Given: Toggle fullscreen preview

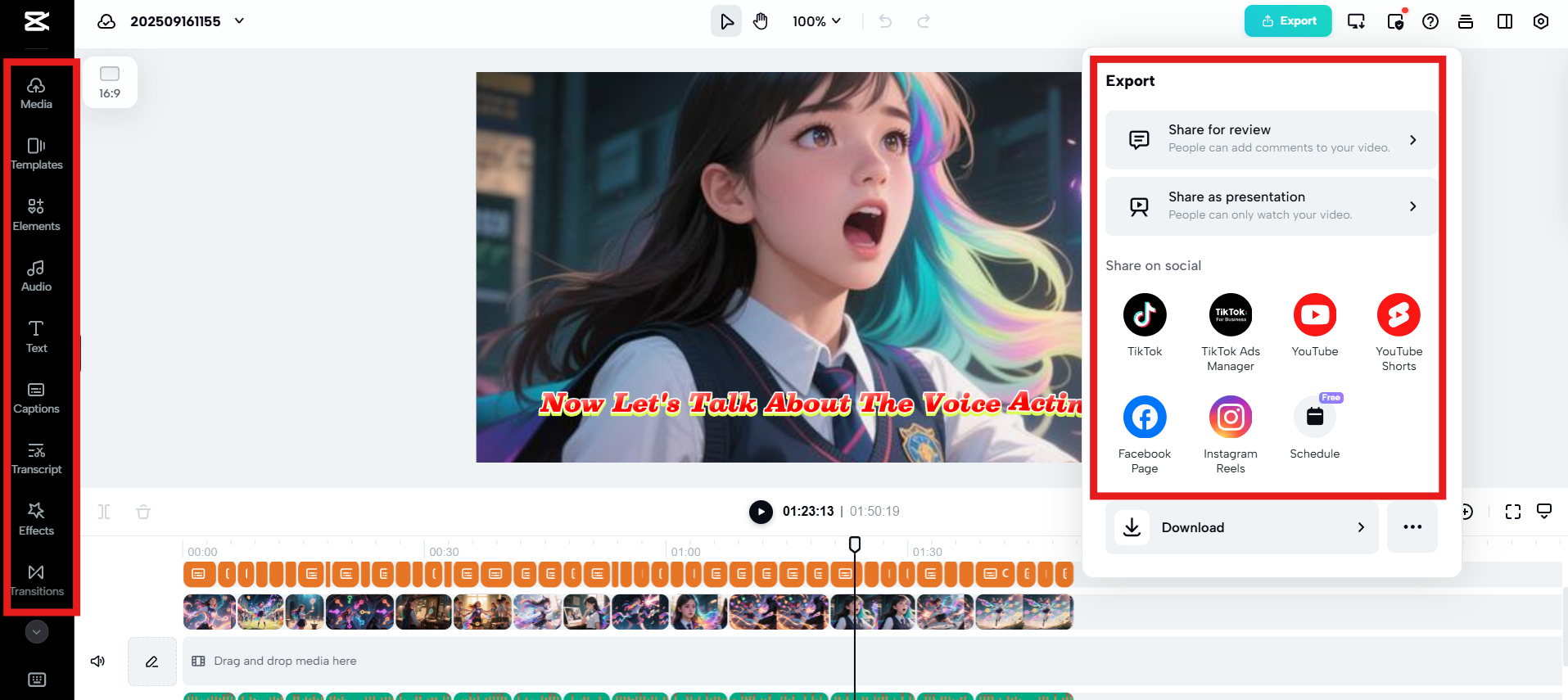Looking at the screenshot, I should 1512,512.
